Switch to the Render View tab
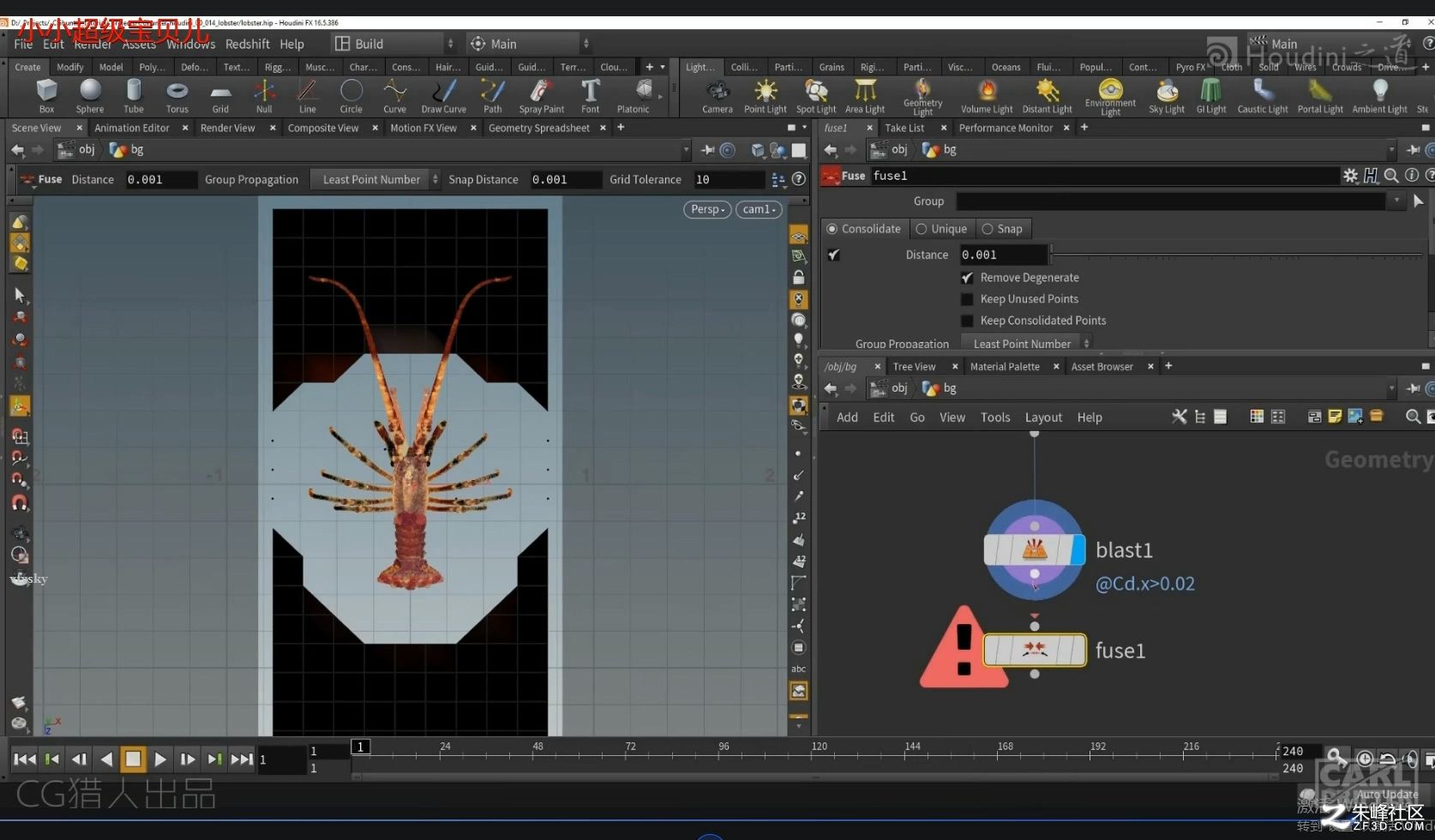 228,128
